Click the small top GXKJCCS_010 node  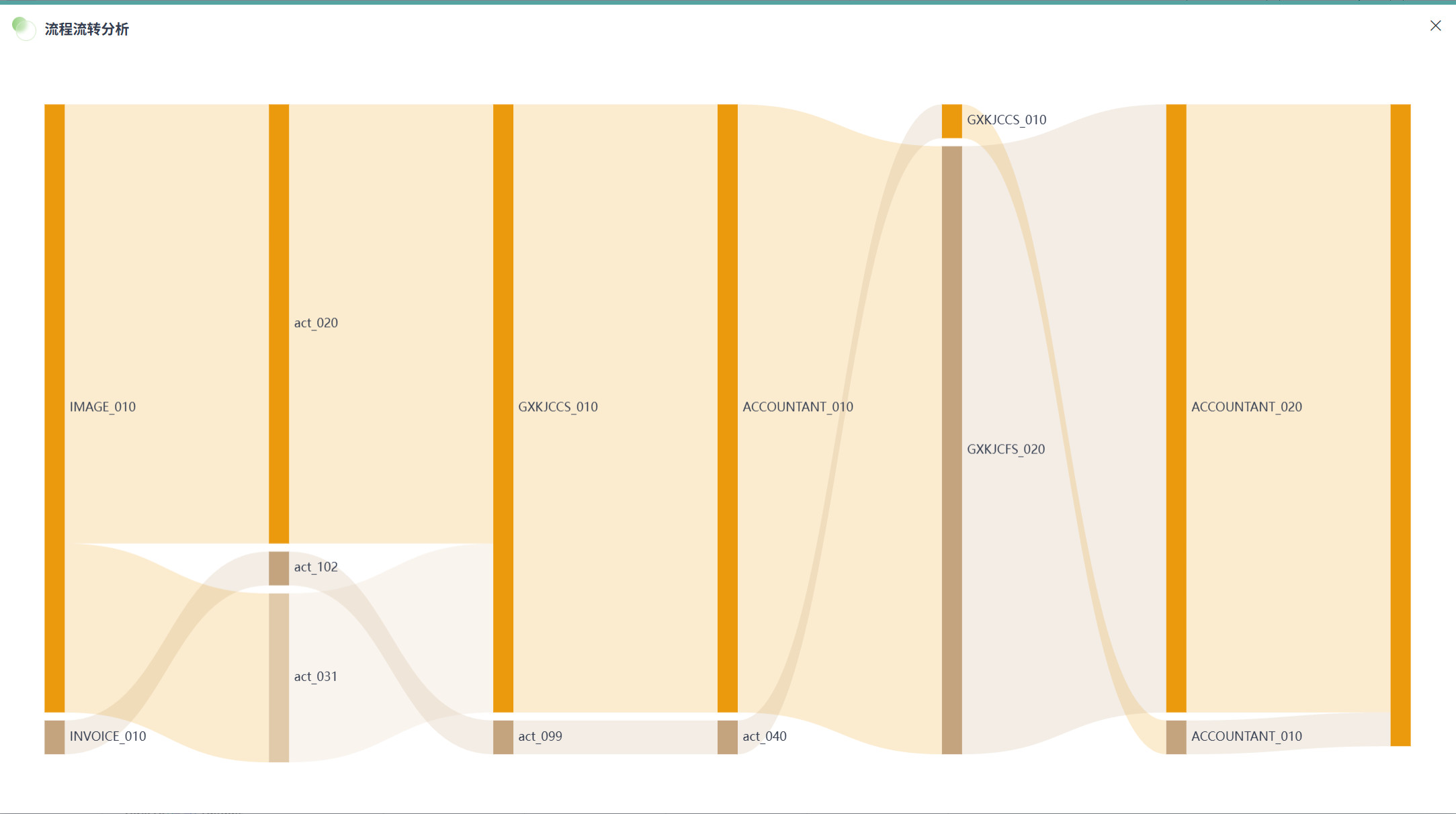point(952,121)
